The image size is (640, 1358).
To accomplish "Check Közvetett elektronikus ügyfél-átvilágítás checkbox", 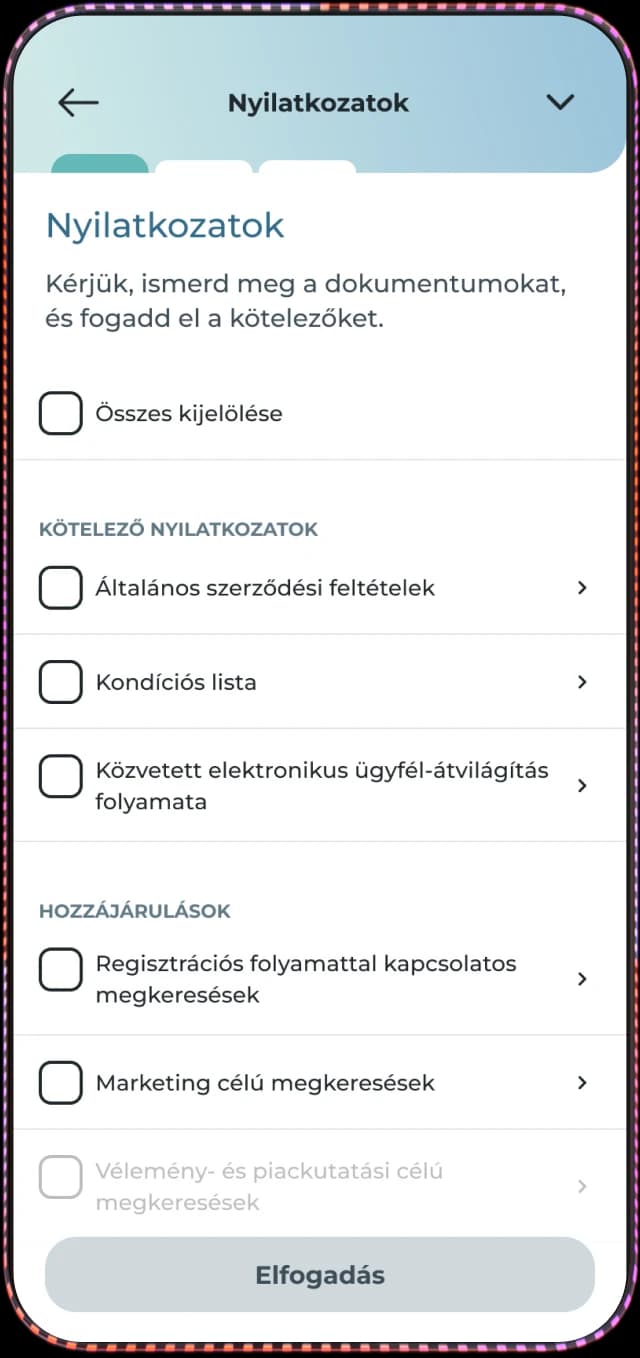I will point(60,776).
